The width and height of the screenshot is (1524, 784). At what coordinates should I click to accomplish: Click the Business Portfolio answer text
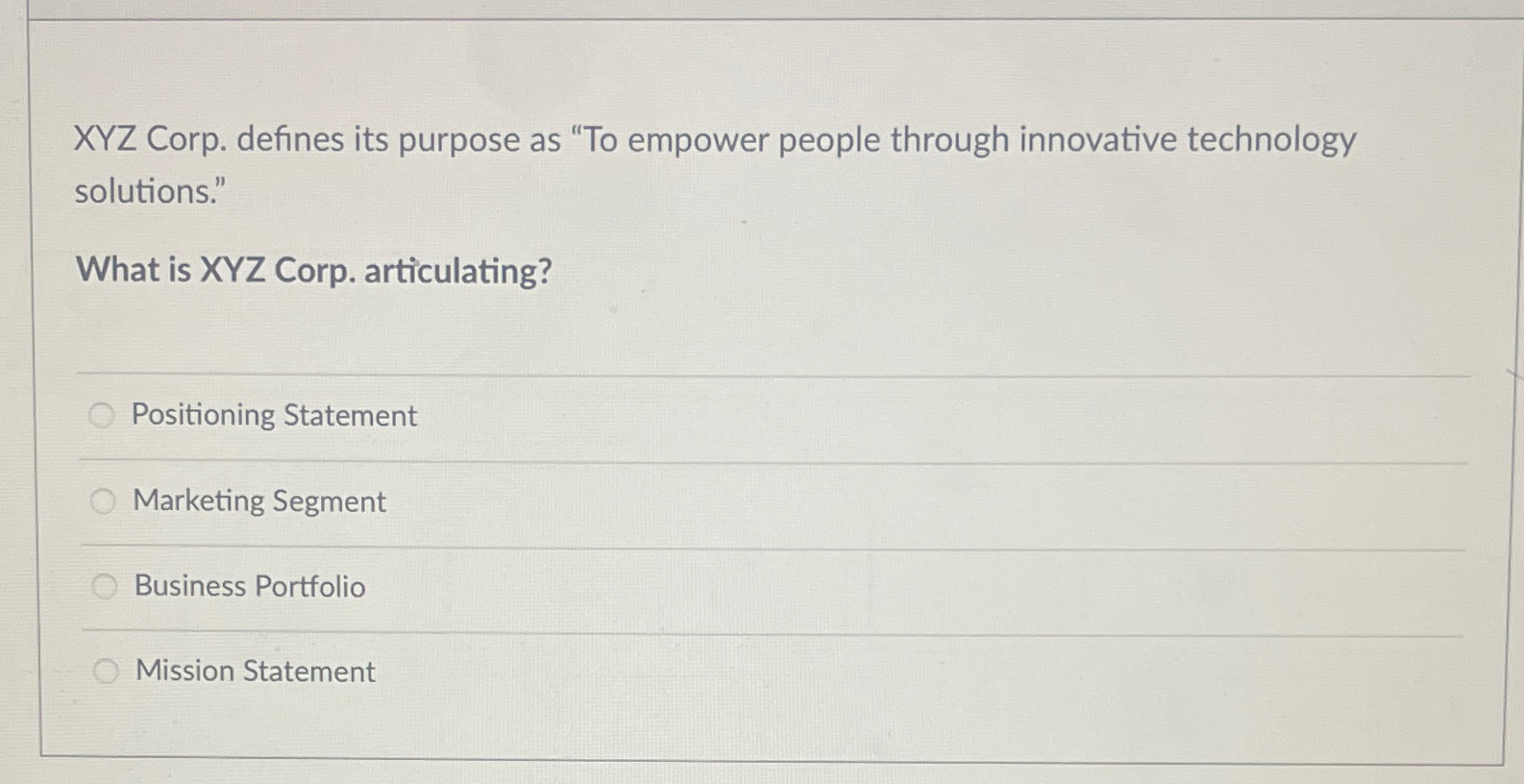pyautogui.click(x=248, y=586)
